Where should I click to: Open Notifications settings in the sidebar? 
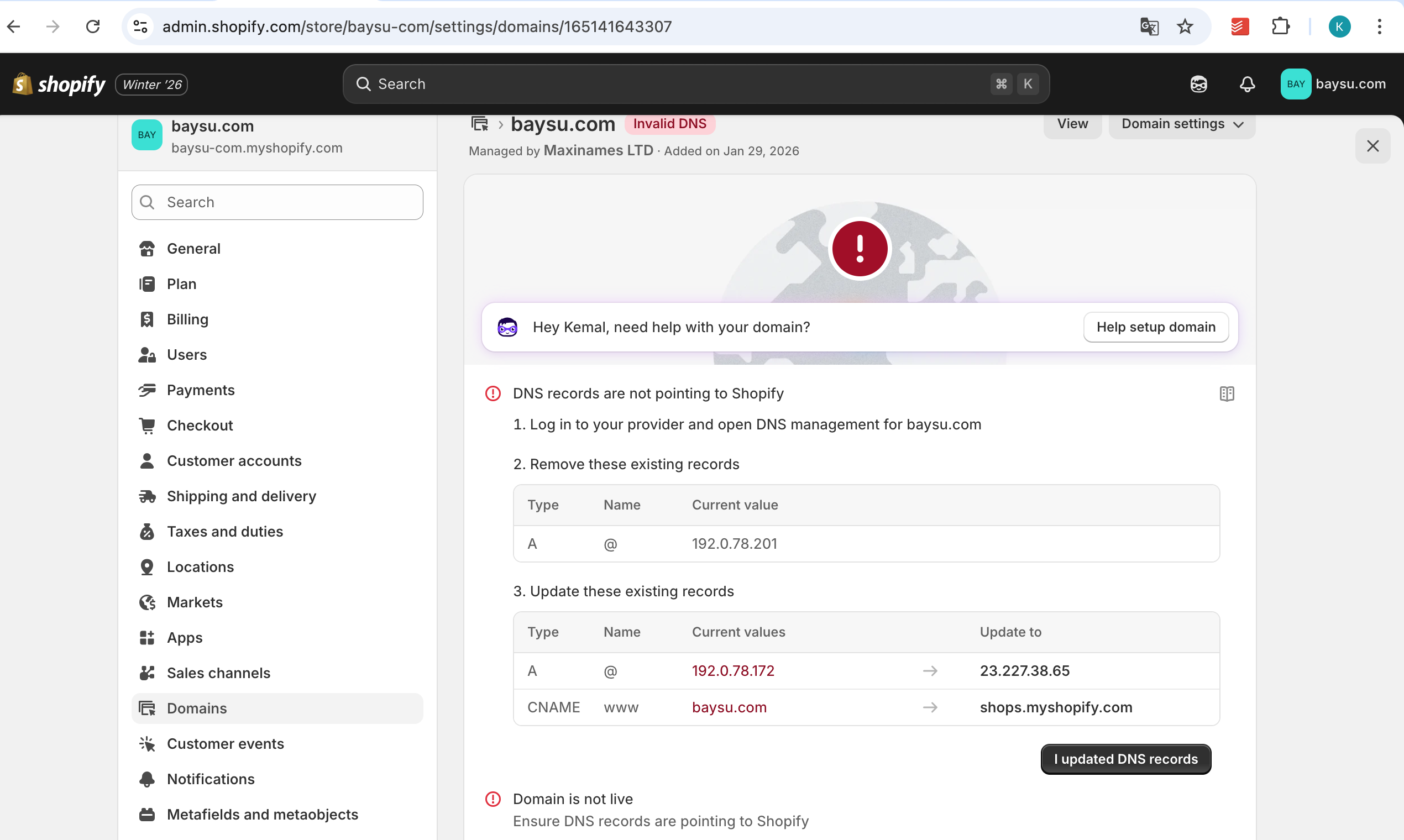tap(277, 779)
